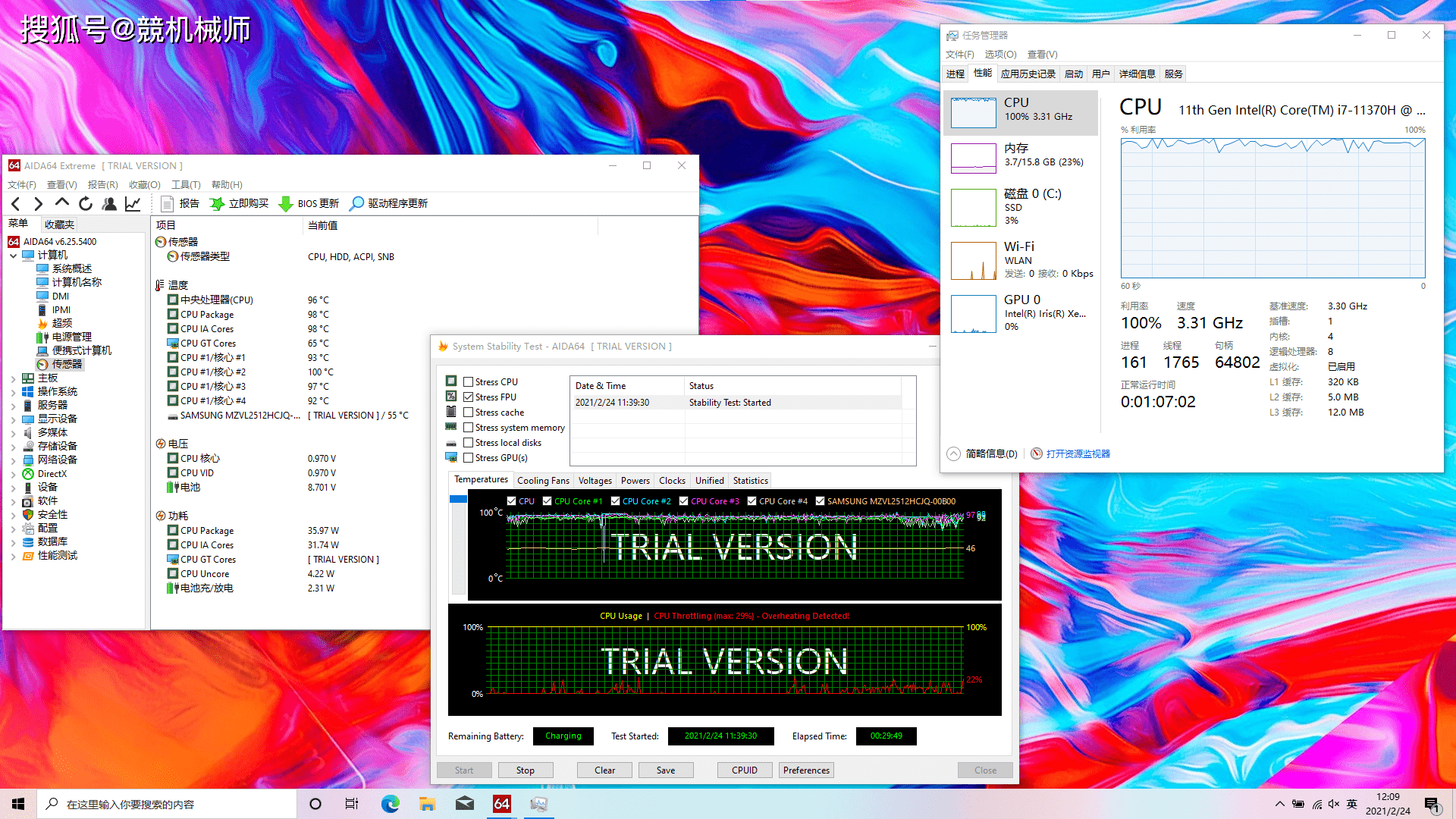
Task: Collapse Task Manager with 简略信息 toggle
Action: (x=983, y=454)
